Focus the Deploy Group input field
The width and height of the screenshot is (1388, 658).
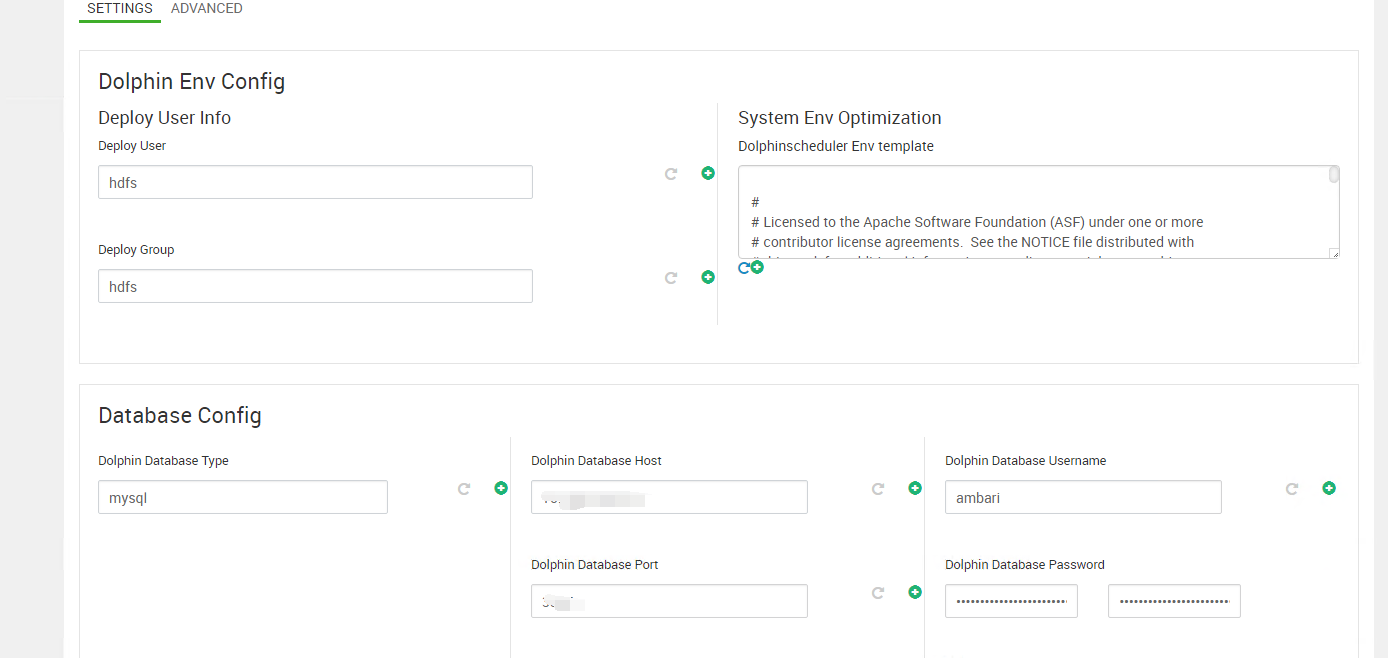(315, 286)
